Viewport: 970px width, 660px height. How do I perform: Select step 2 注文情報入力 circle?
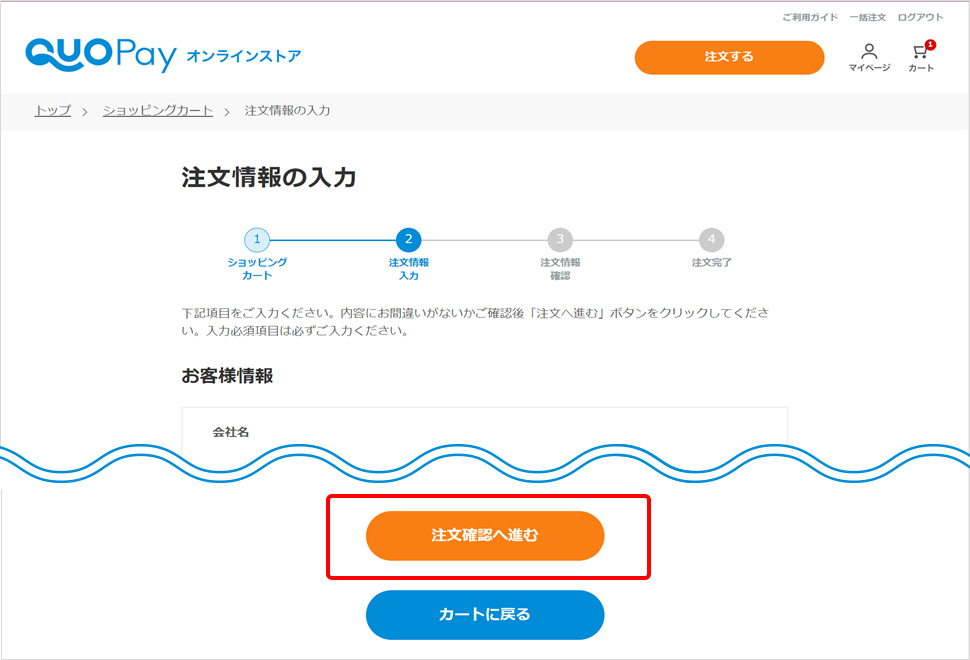point(408,239)
